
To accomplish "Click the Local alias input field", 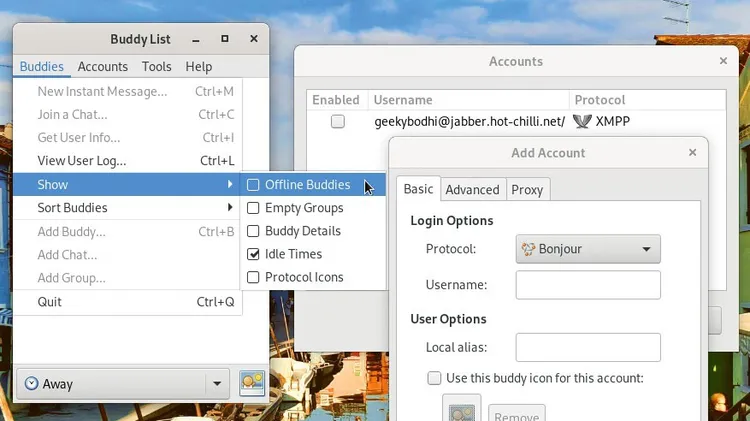I will coord(588,347).
